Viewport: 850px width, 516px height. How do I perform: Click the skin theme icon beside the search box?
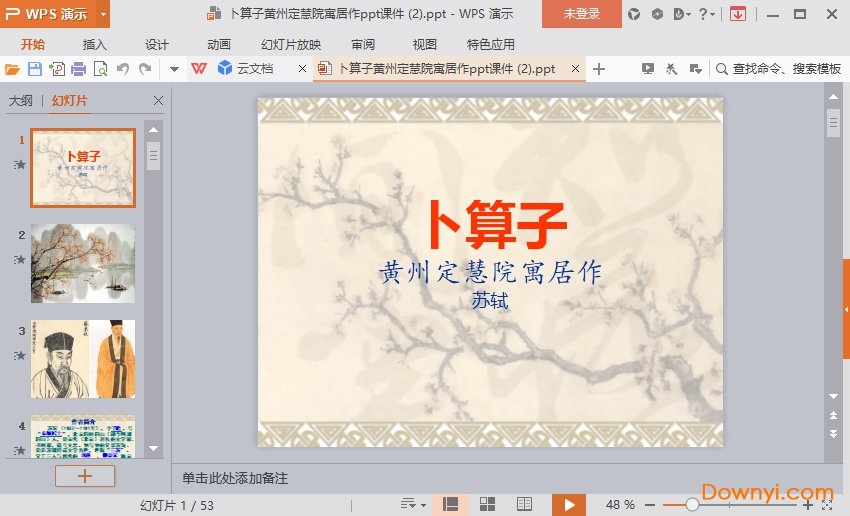coord(671,69)
